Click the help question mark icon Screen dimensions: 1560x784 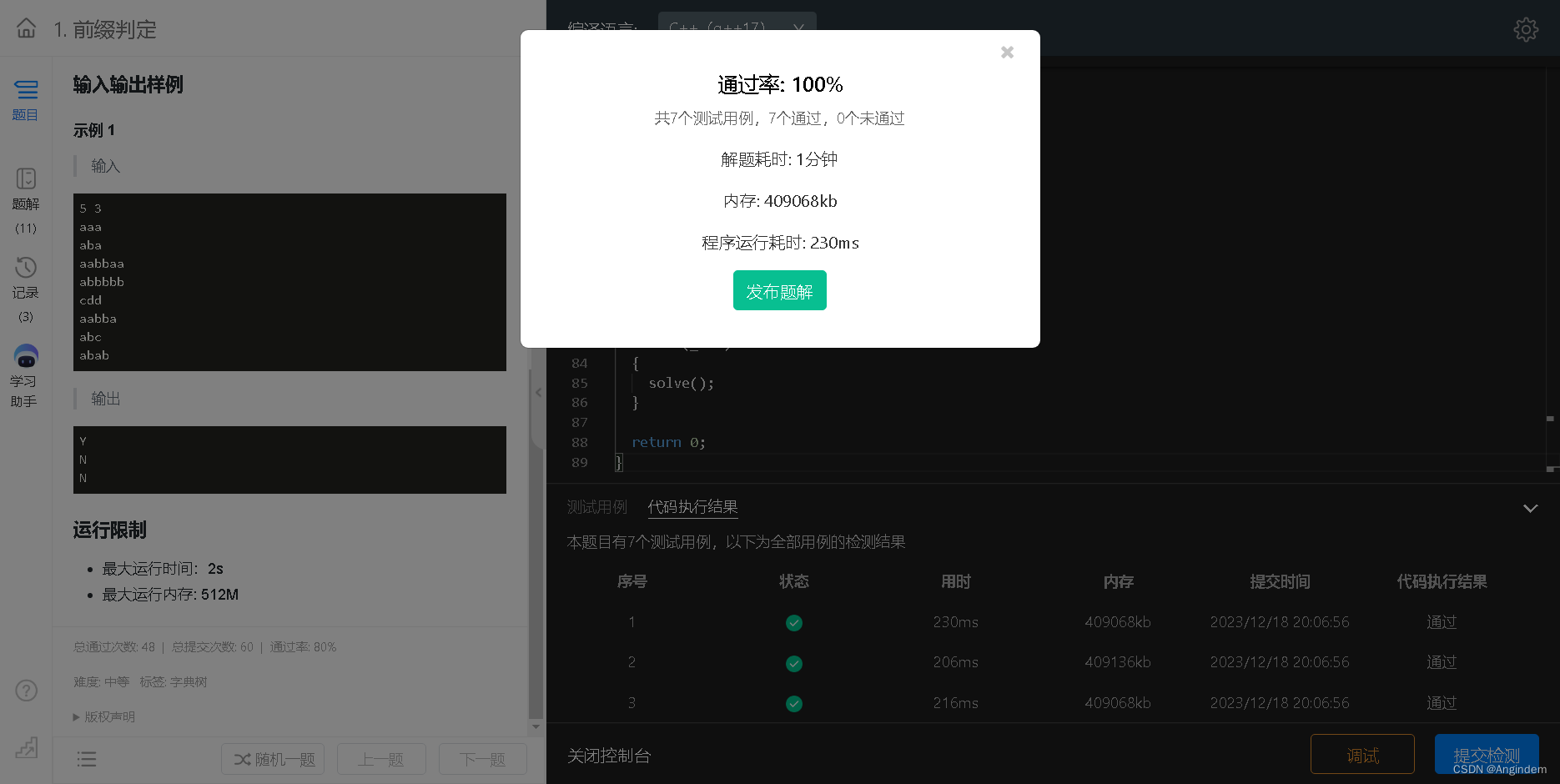coord(27,691)
